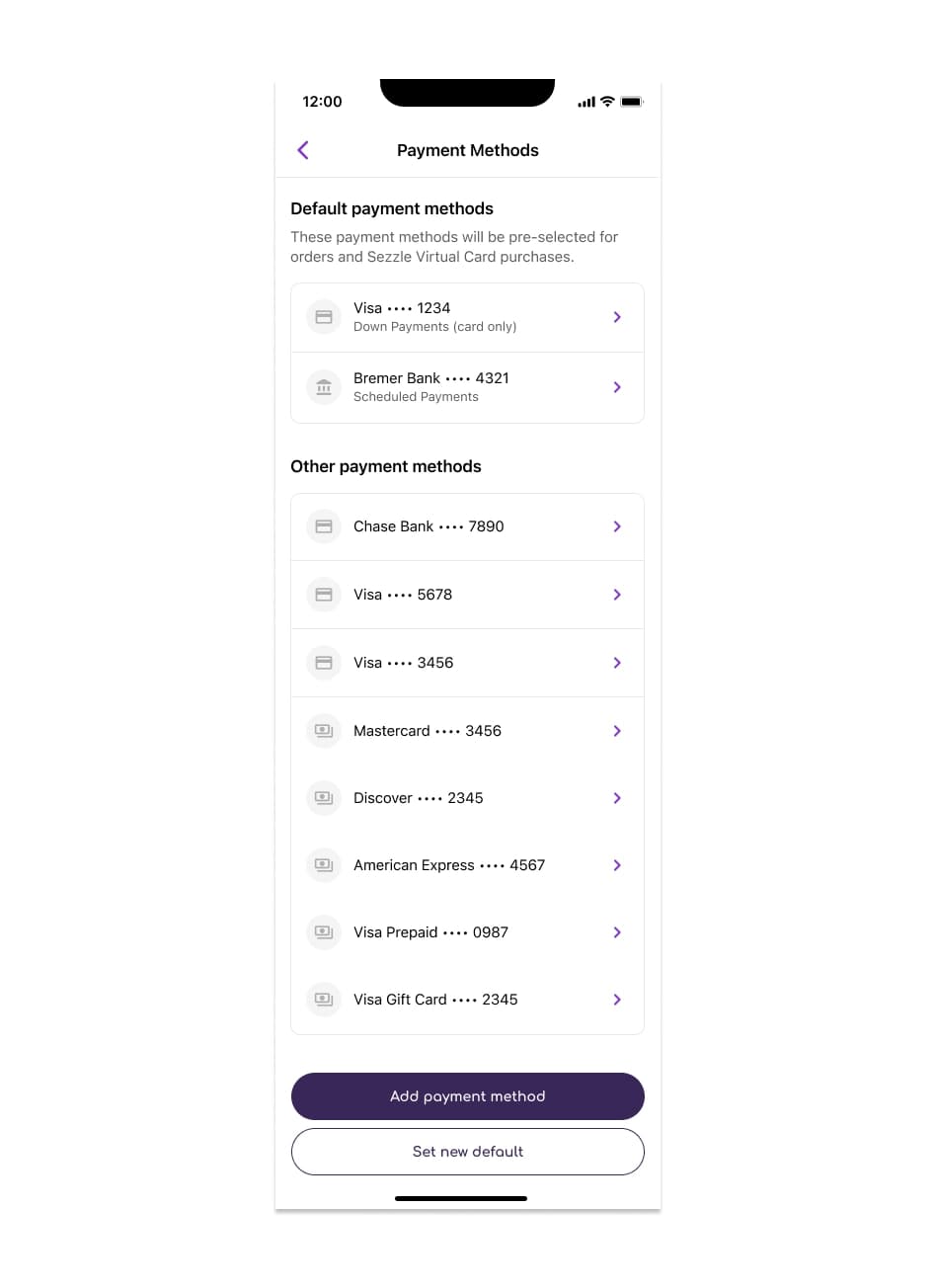Tap the cash icon beside Discover 2345

coord(323,798)
